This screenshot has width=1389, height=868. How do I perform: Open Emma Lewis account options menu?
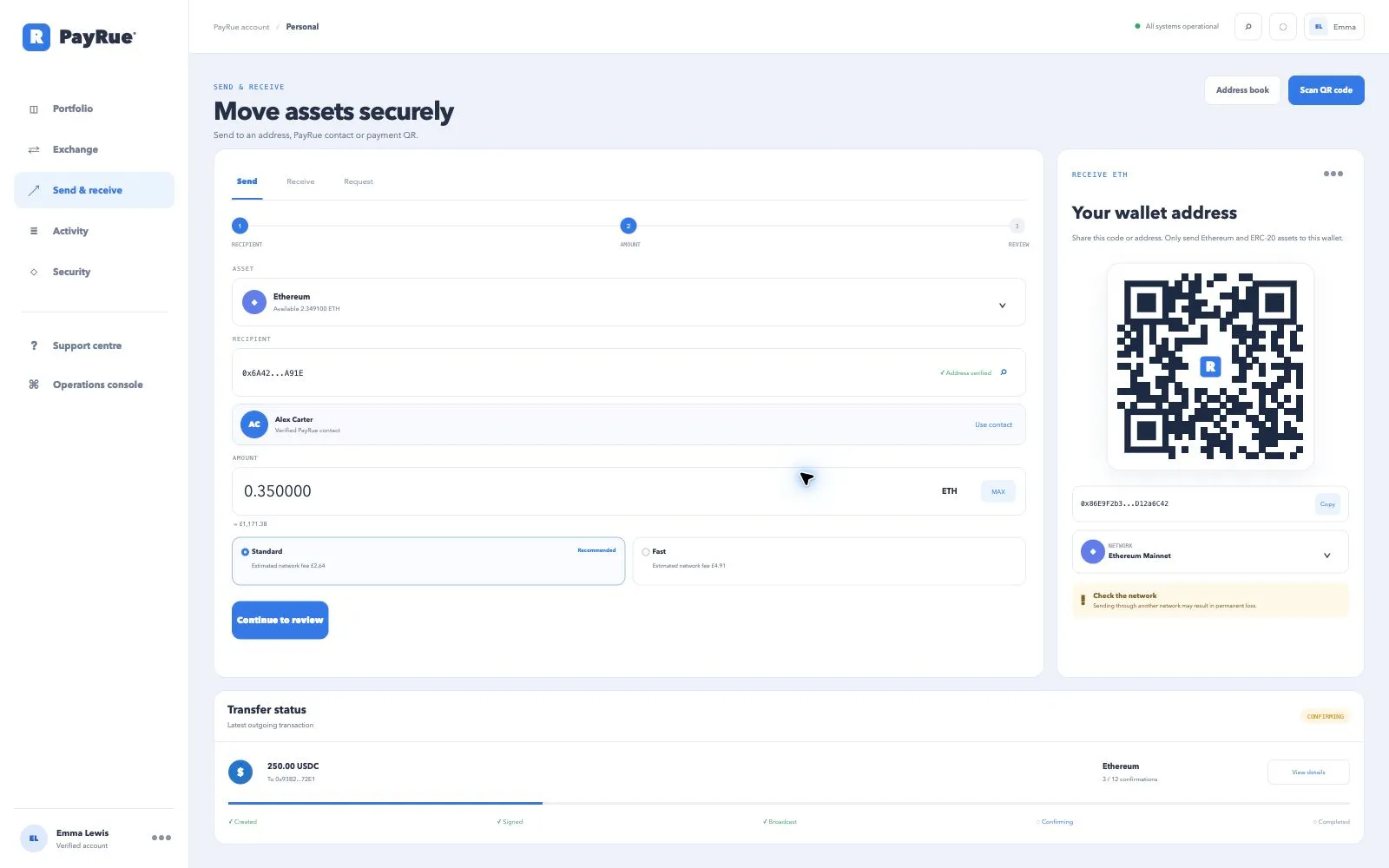pyautogui.click(x=161, y=838)
